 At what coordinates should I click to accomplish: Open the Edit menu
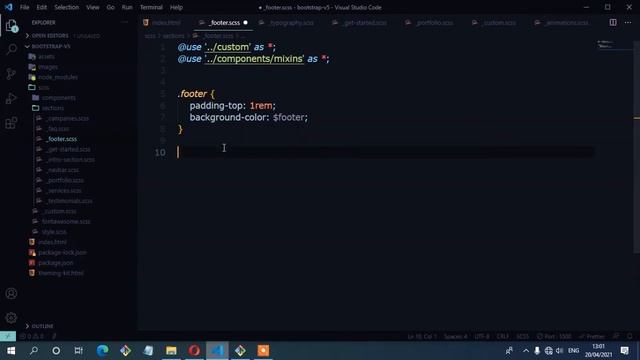pos(41,7)
